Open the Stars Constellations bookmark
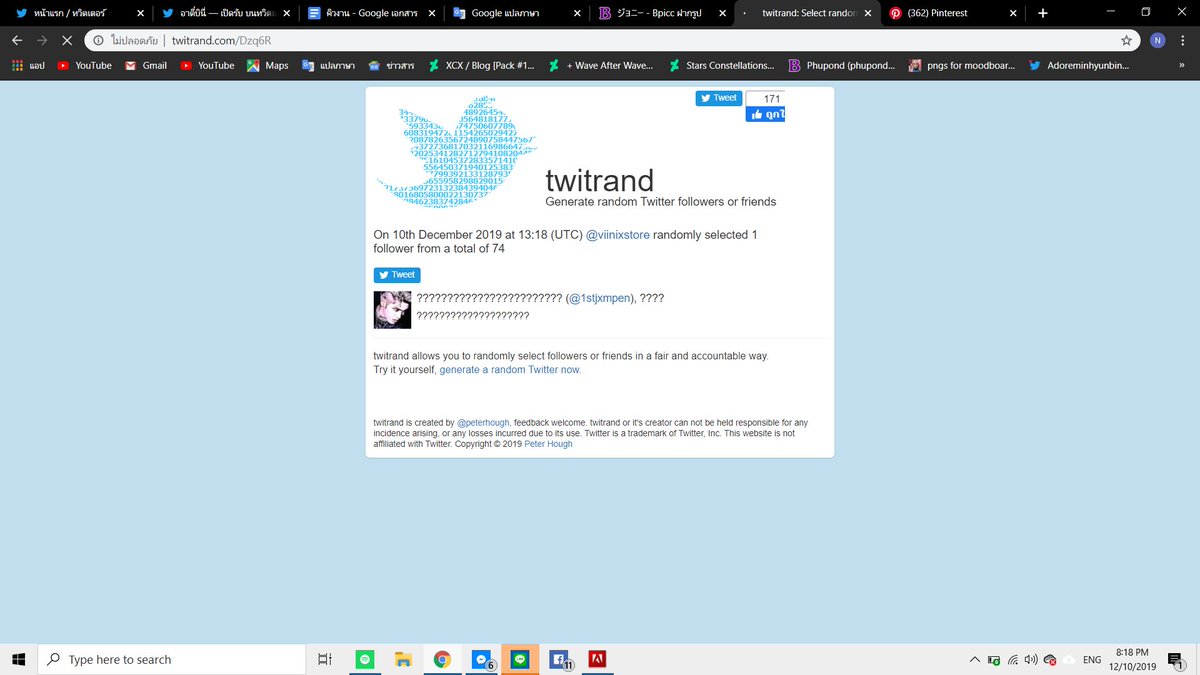 pos(721,65)
